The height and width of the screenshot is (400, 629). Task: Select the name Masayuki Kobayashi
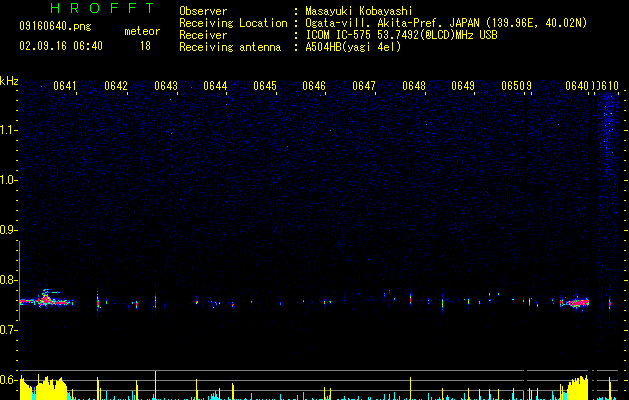tap(359, 11)
